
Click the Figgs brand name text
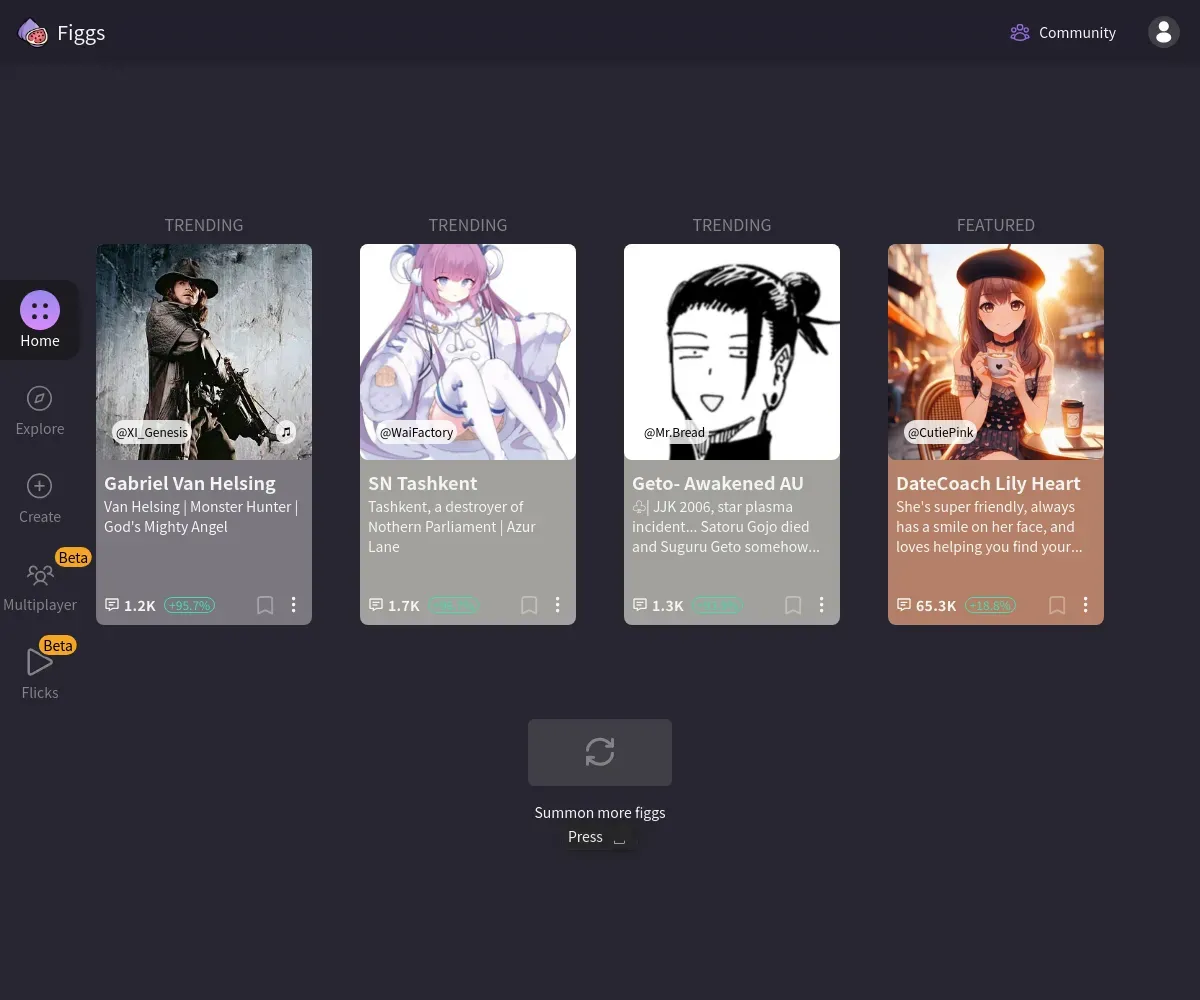pos(81,33)
